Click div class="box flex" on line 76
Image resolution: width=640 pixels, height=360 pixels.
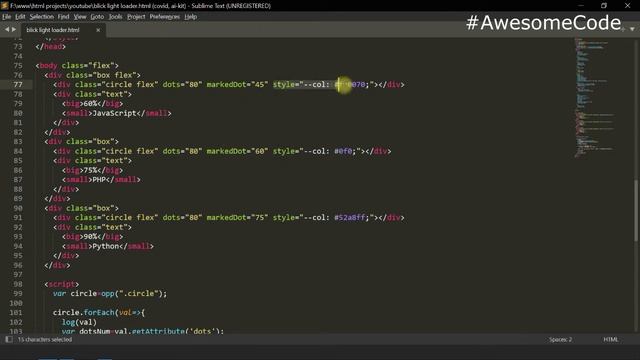92,75
